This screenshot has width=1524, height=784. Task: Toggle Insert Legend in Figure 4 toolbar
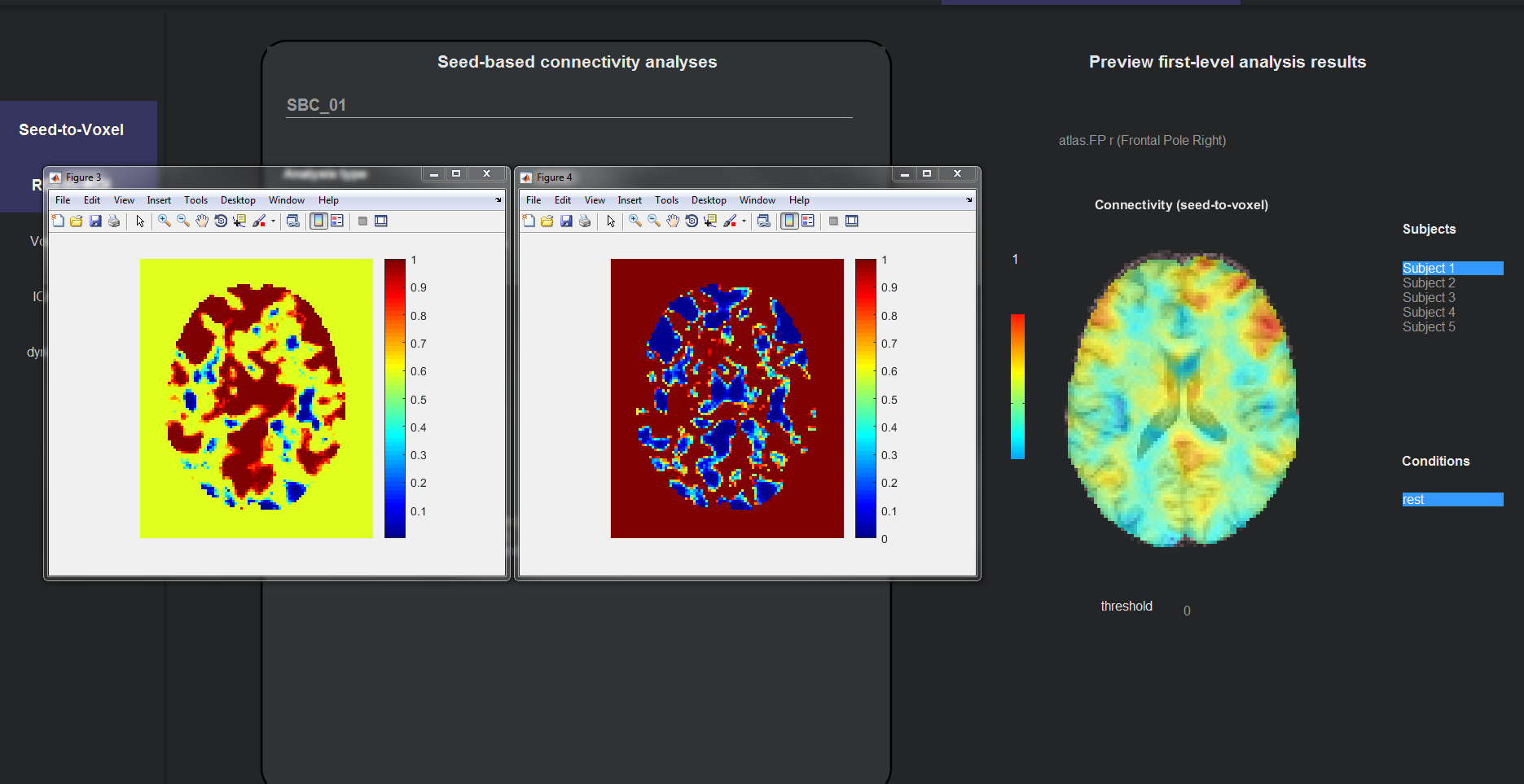tap(808, 221)
